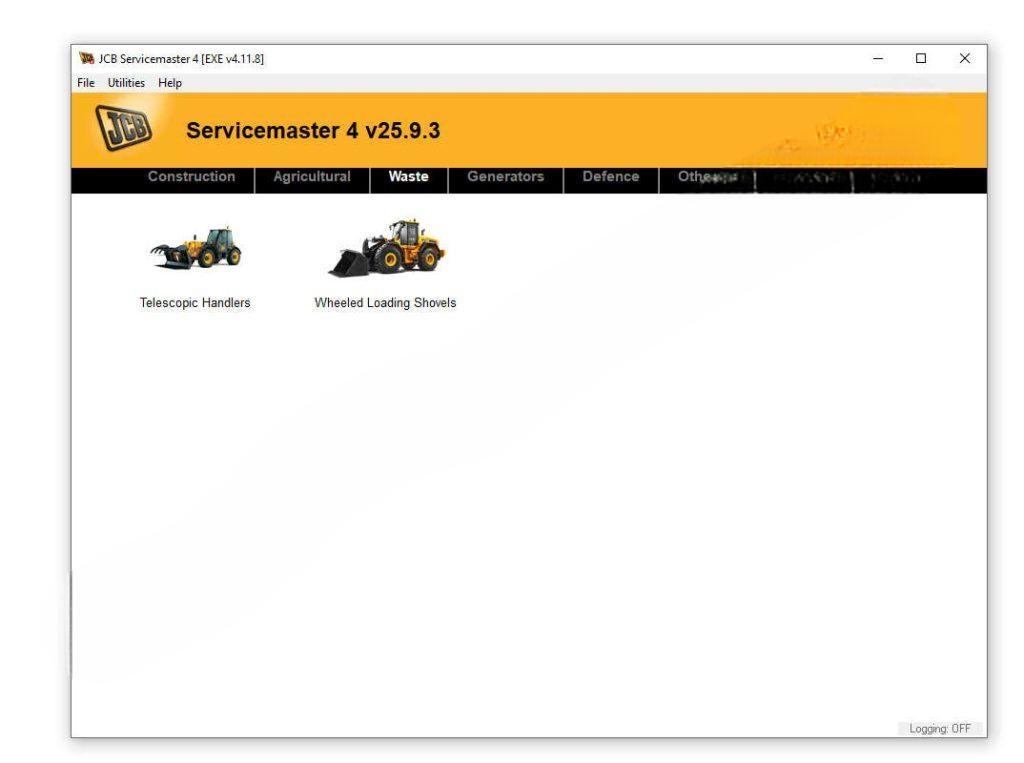1024x763 pixels.
Task: Close the Servicemaster application window
Action: [964, 59]
